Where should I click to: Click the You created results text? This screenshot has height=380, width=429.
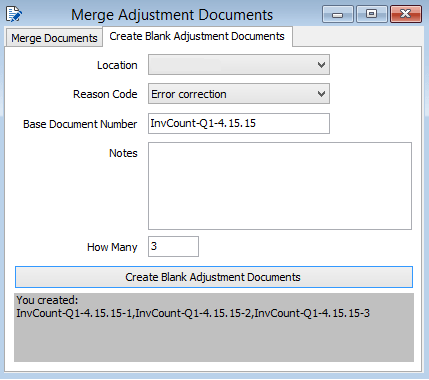[x=193, y=307]
